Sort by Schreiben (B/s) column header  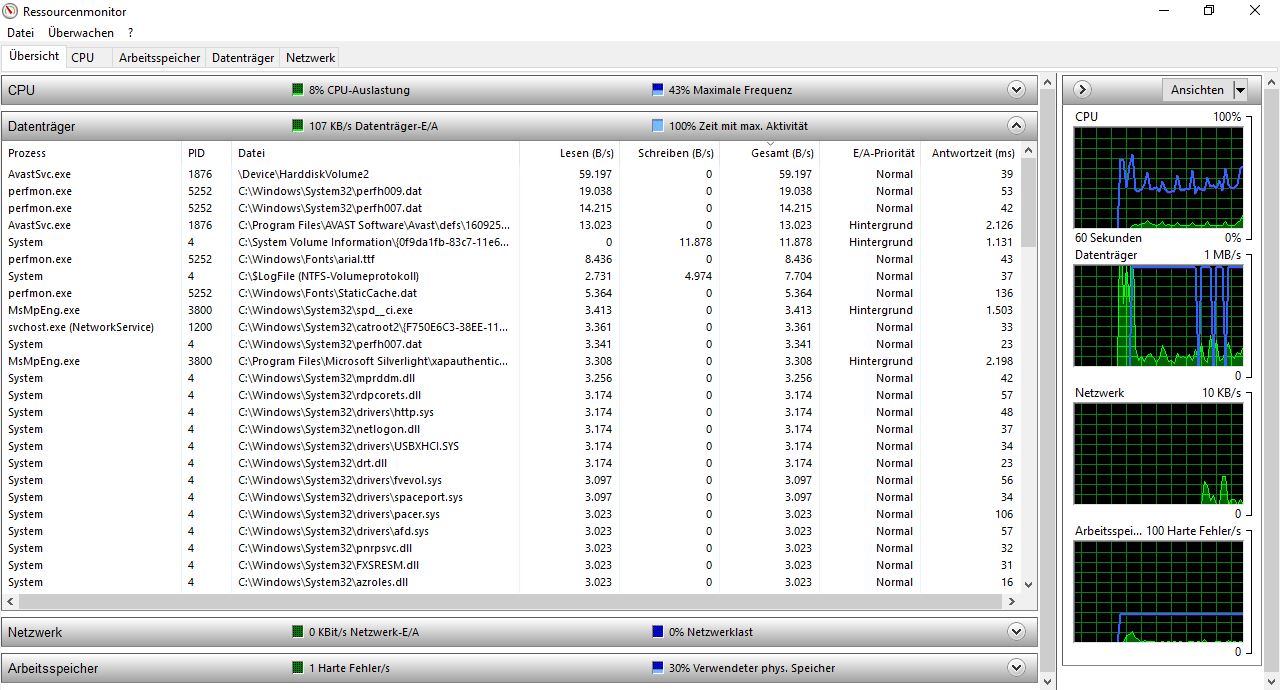[669, 153]
